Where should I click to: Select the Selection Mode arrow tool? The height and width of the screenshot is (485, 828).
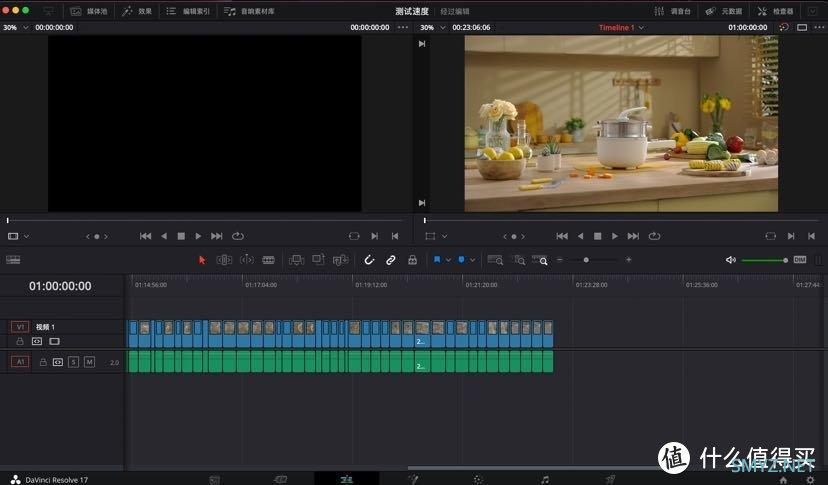(x=202, y=260)
